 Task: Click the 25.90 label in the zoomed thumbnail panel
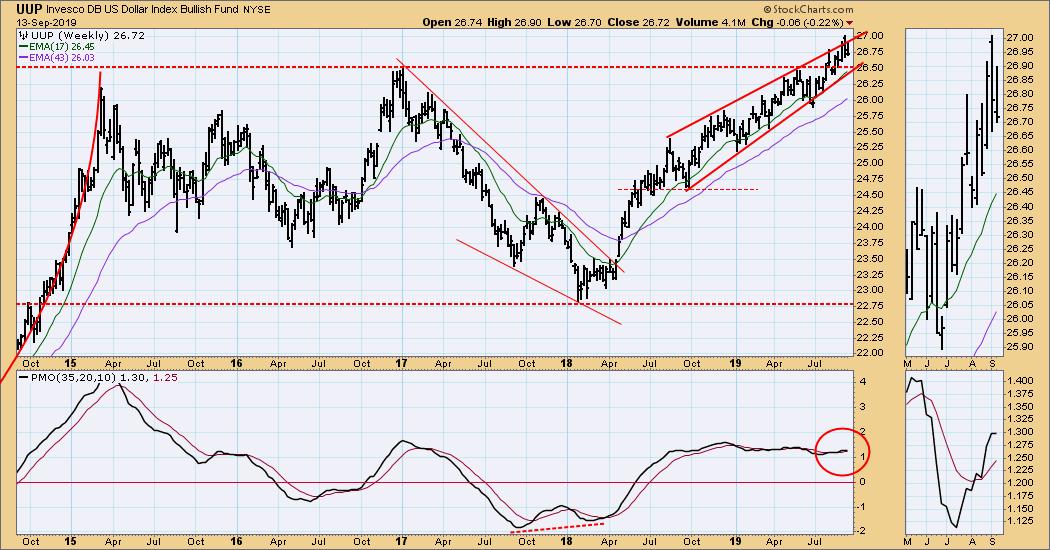(x=1019, y=346)
